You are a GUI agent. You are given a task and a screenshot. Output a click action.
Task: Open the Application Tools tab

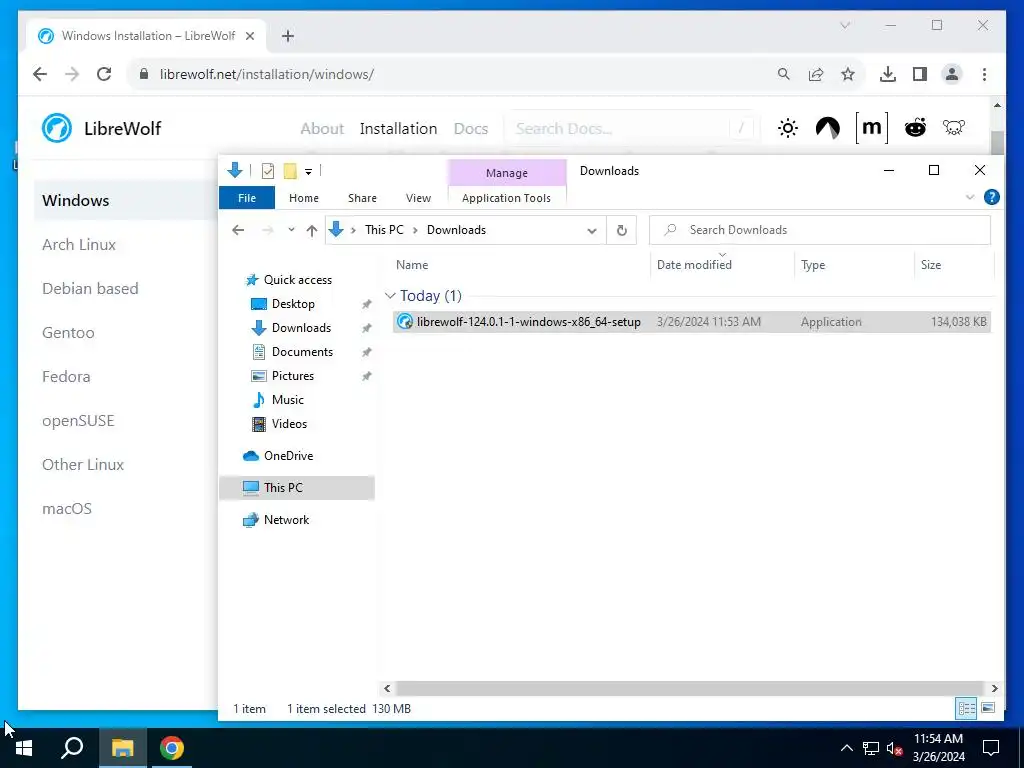pyautogui.click(x=506, y=198)
